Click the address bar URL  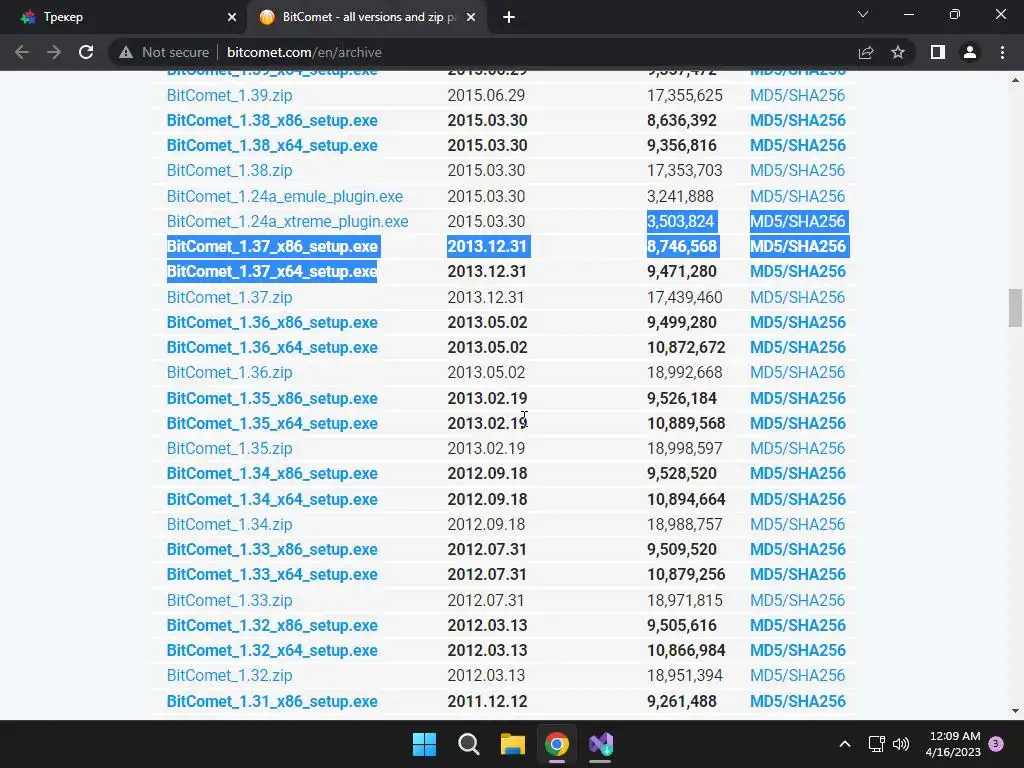pyautogui.click(x=304, y=52)
